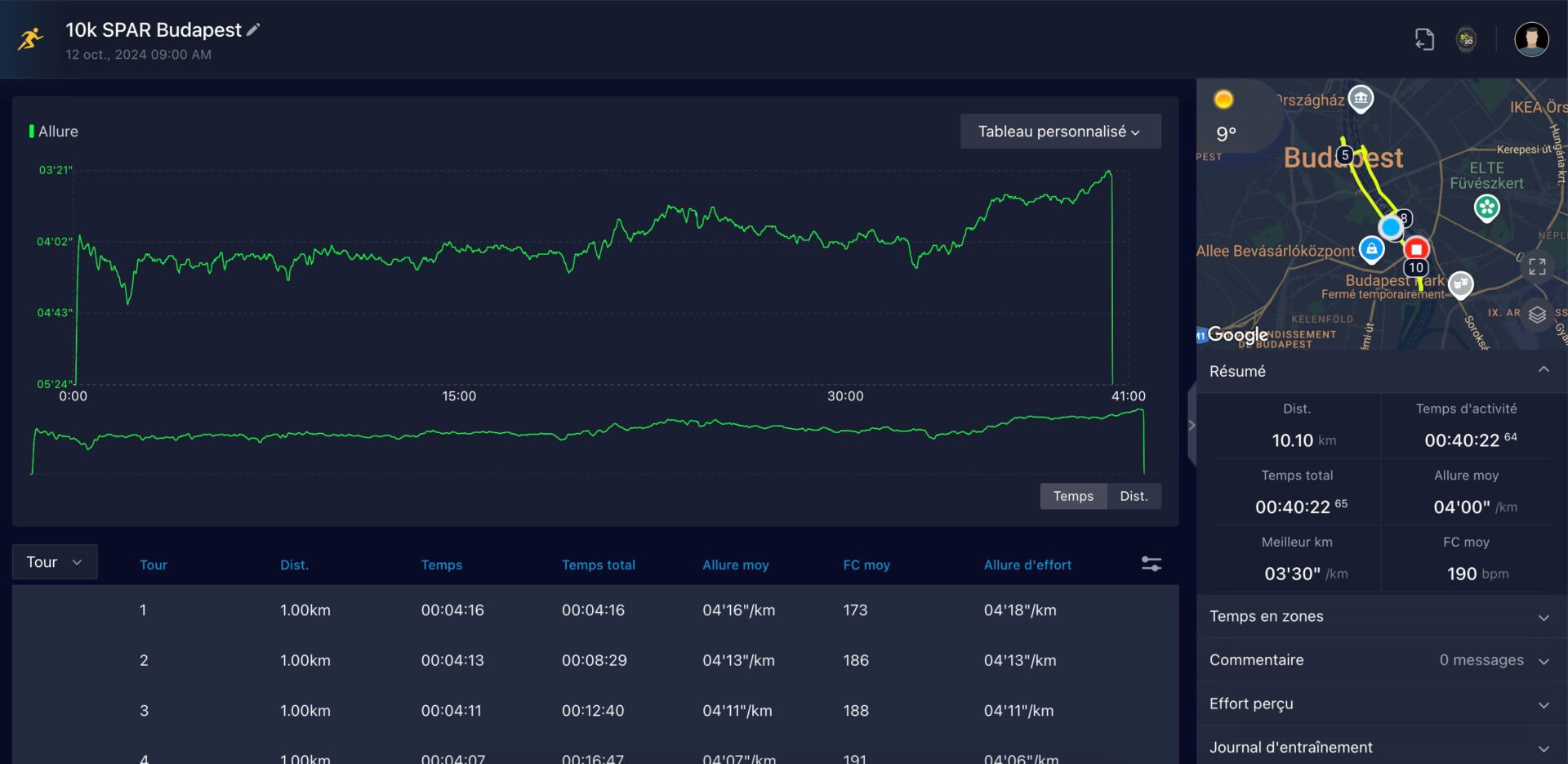This screenshot has height=764, width=1568.
Task: Click the 9° temperature reading
Action: 1226,133
